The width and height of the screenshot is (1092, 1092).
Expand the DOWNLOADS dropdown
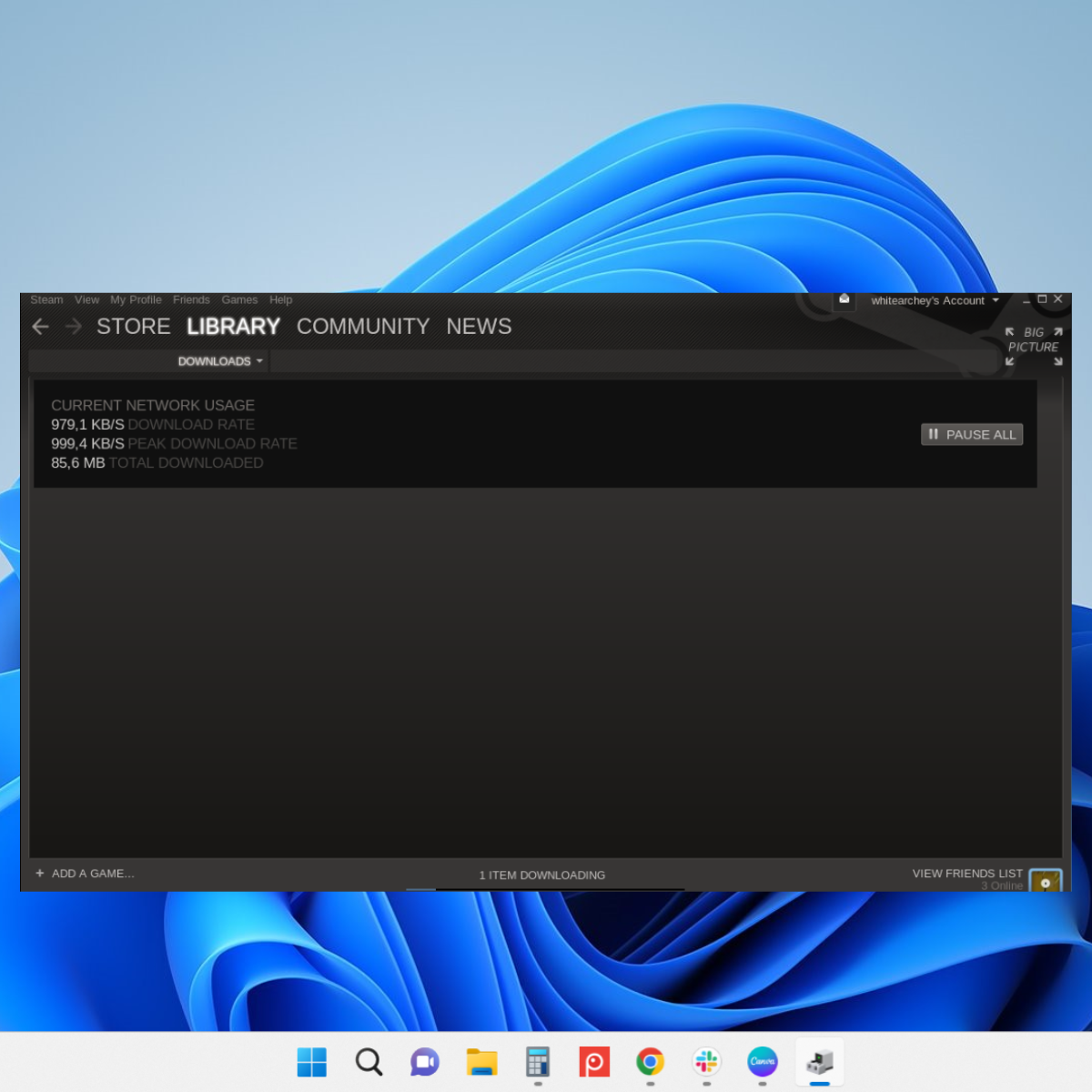(x=220, y=361)
